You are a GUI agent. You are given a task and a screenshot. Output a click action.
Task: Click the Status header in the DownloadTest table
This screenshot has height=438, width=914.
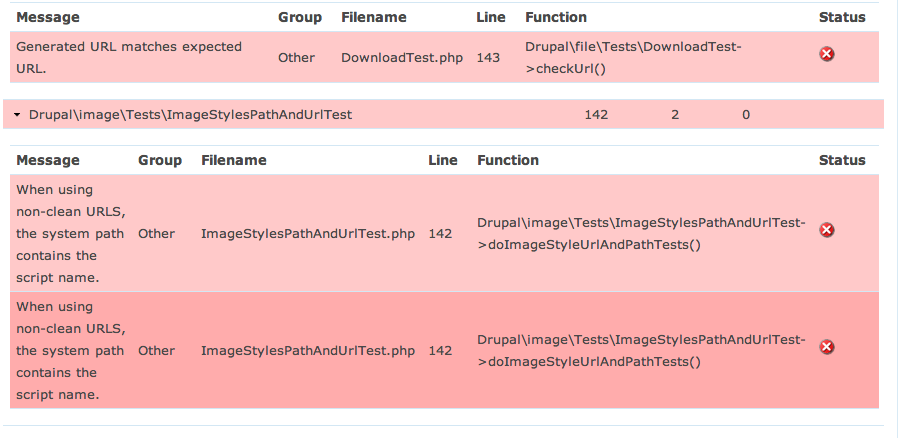pos(842,17)
